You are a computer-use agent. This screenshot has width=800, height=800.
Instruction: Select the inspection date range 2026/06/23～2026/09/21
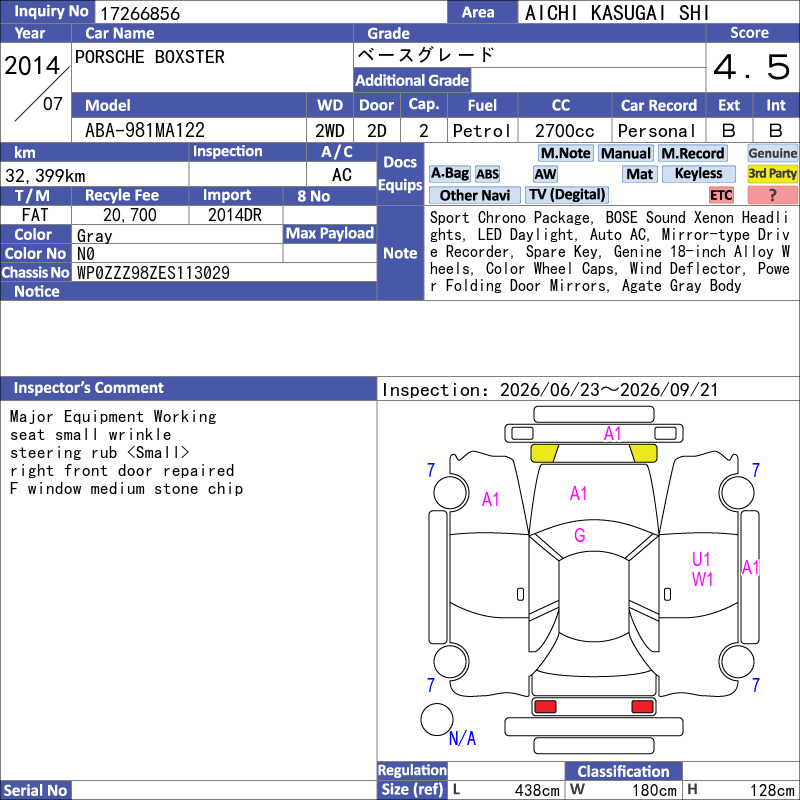(609, 390)
